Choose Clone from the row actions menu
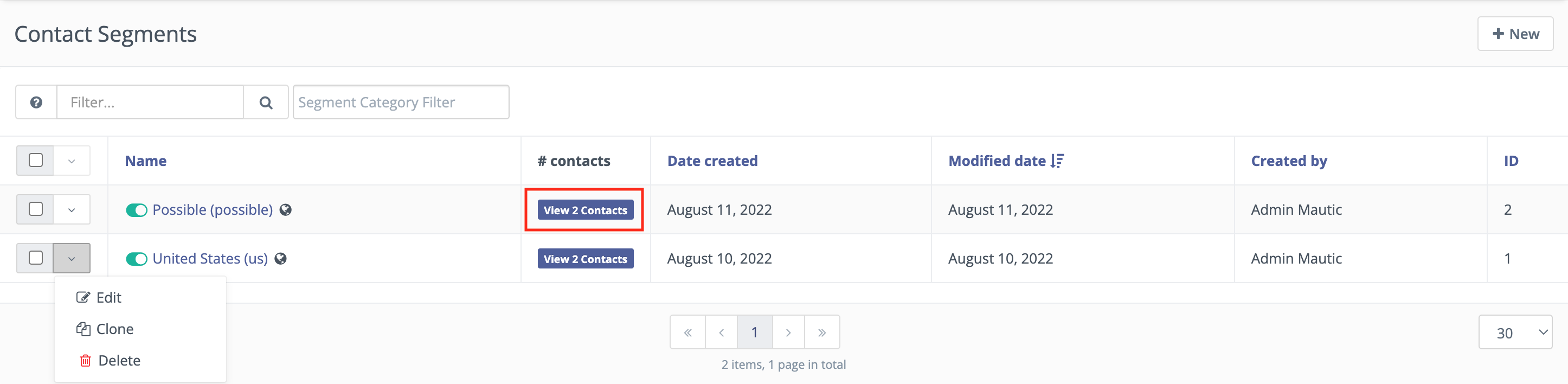 tap(114, 329)
